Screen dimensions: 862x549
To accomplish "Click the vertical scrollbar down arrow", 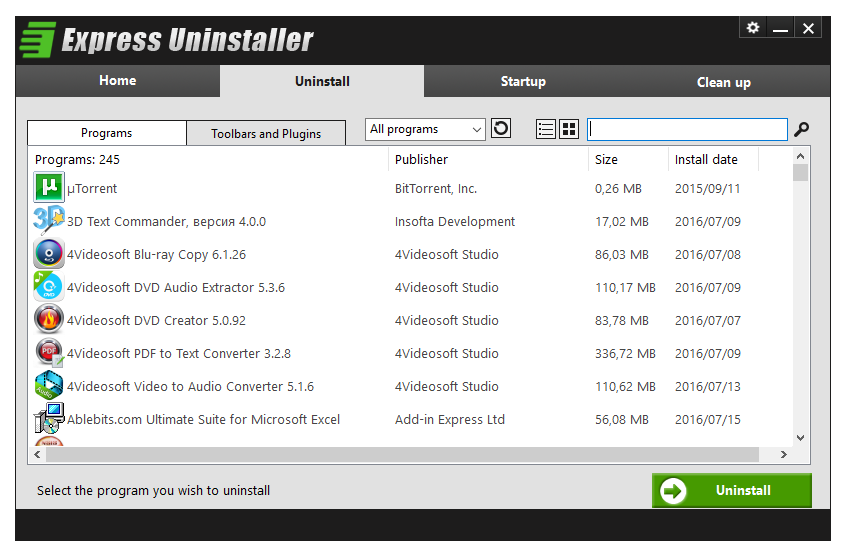I will (x=800, y=438).
